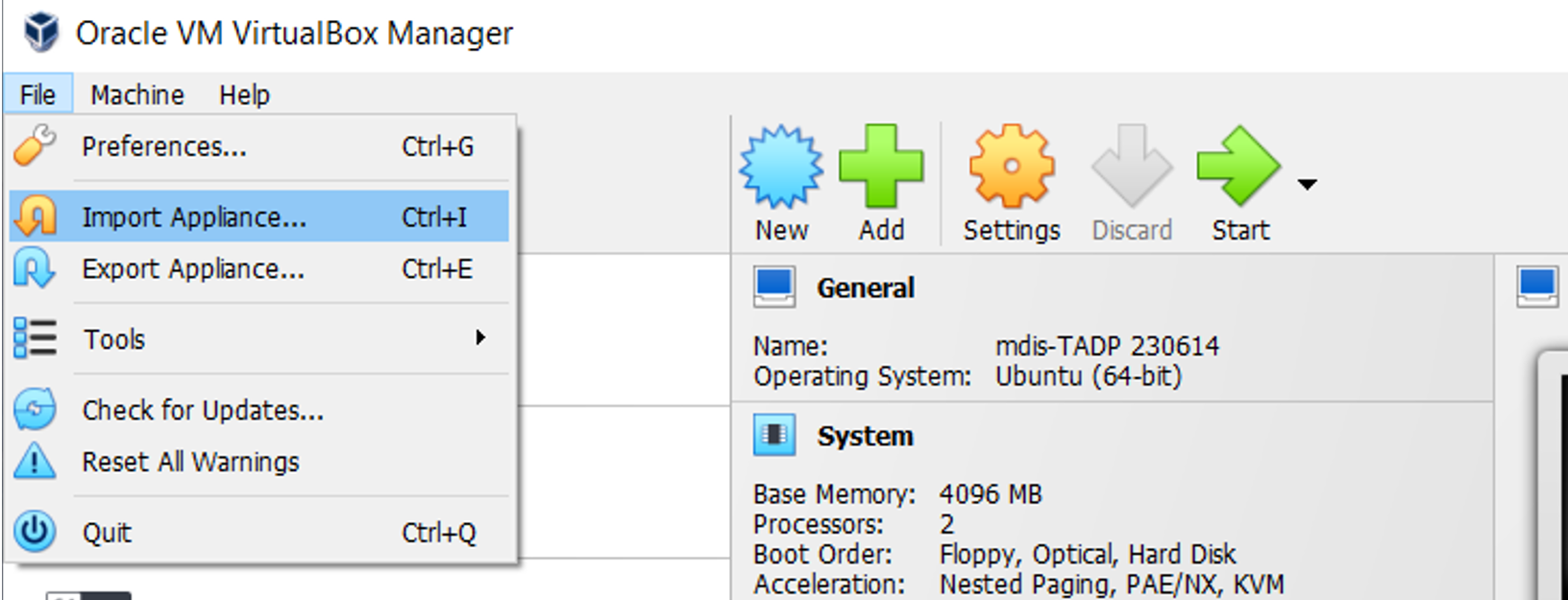Select Preferences... menu entry
1568x600 pixels.
tap(259, 147)
